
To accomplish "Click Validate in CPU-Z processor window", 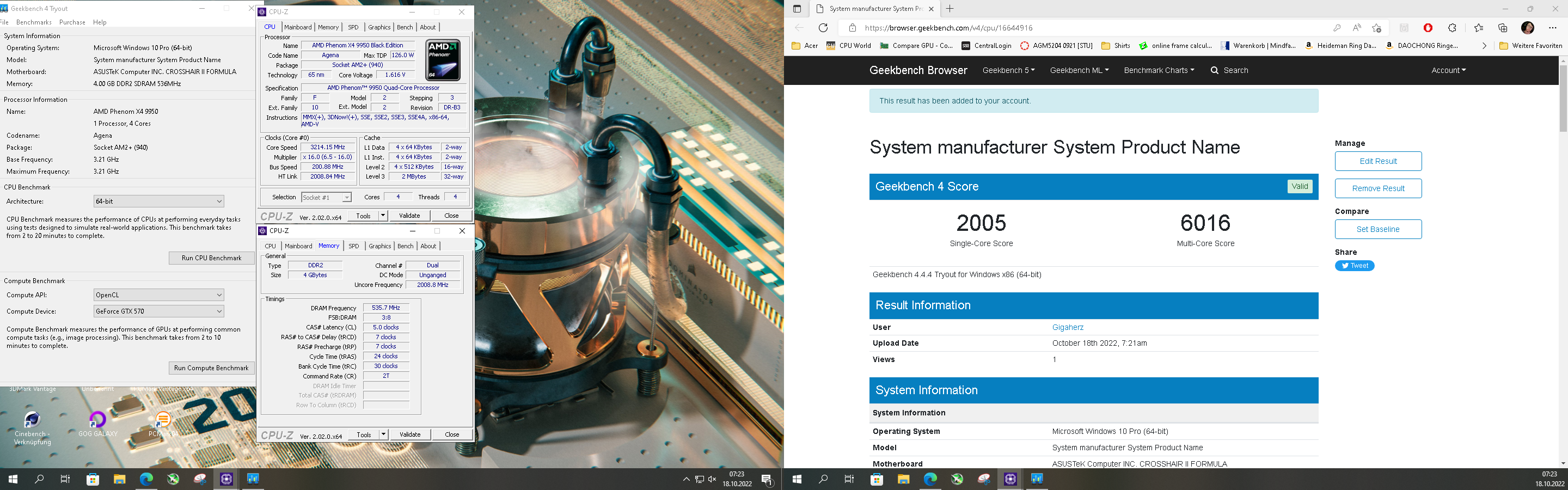I will (x=409, y=216).
